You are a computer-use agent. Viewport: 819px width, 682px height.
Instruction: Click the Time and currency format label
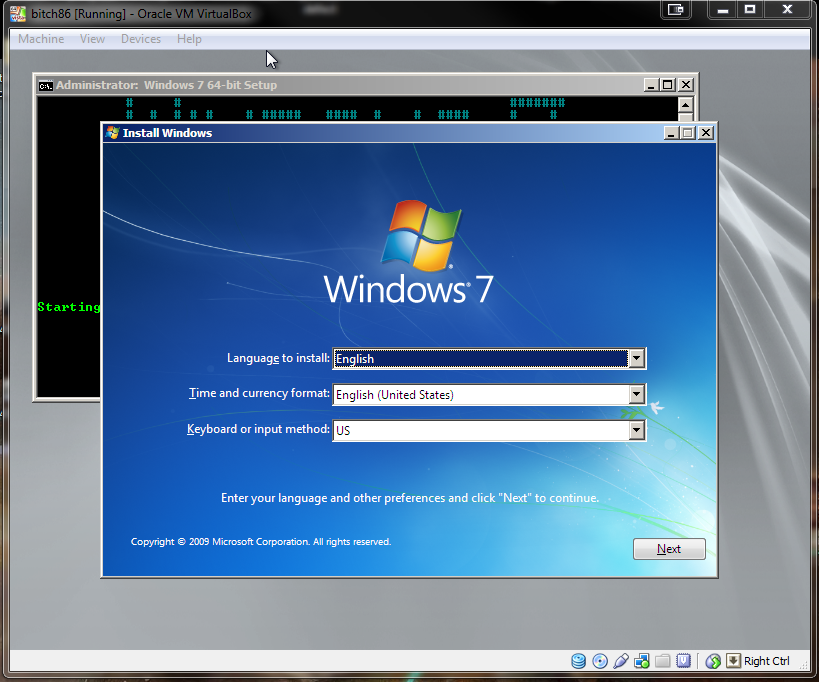coord(259,393)
